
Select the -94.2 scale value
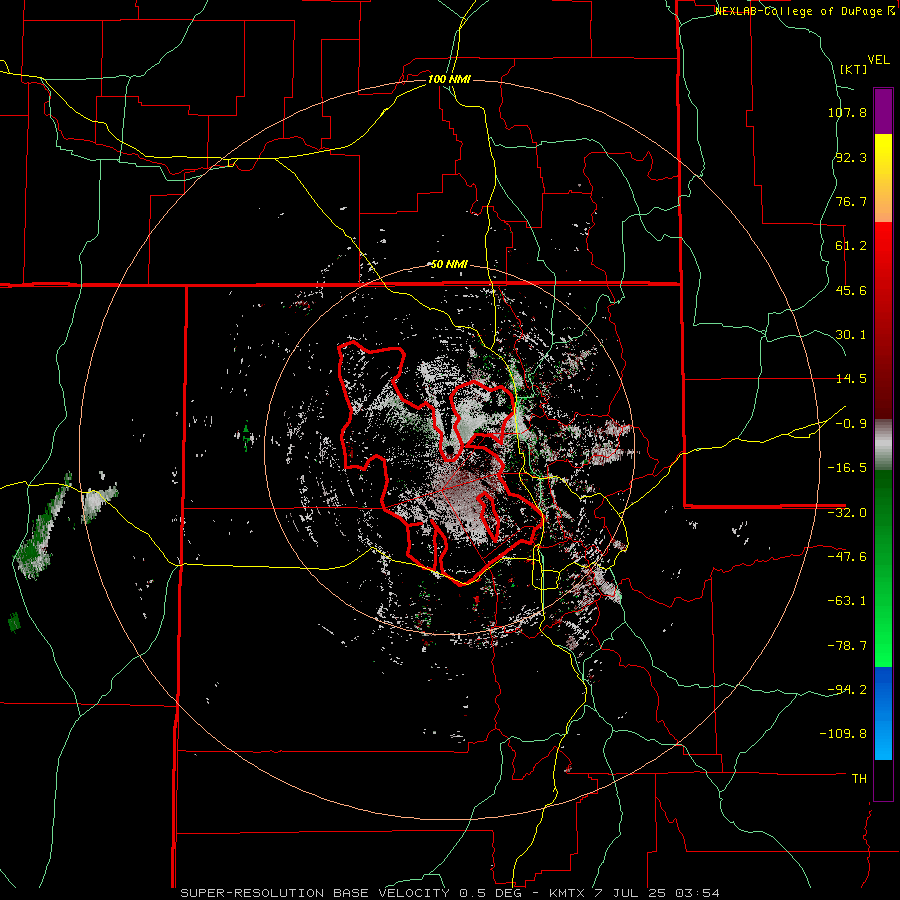[x=847, y=689]
